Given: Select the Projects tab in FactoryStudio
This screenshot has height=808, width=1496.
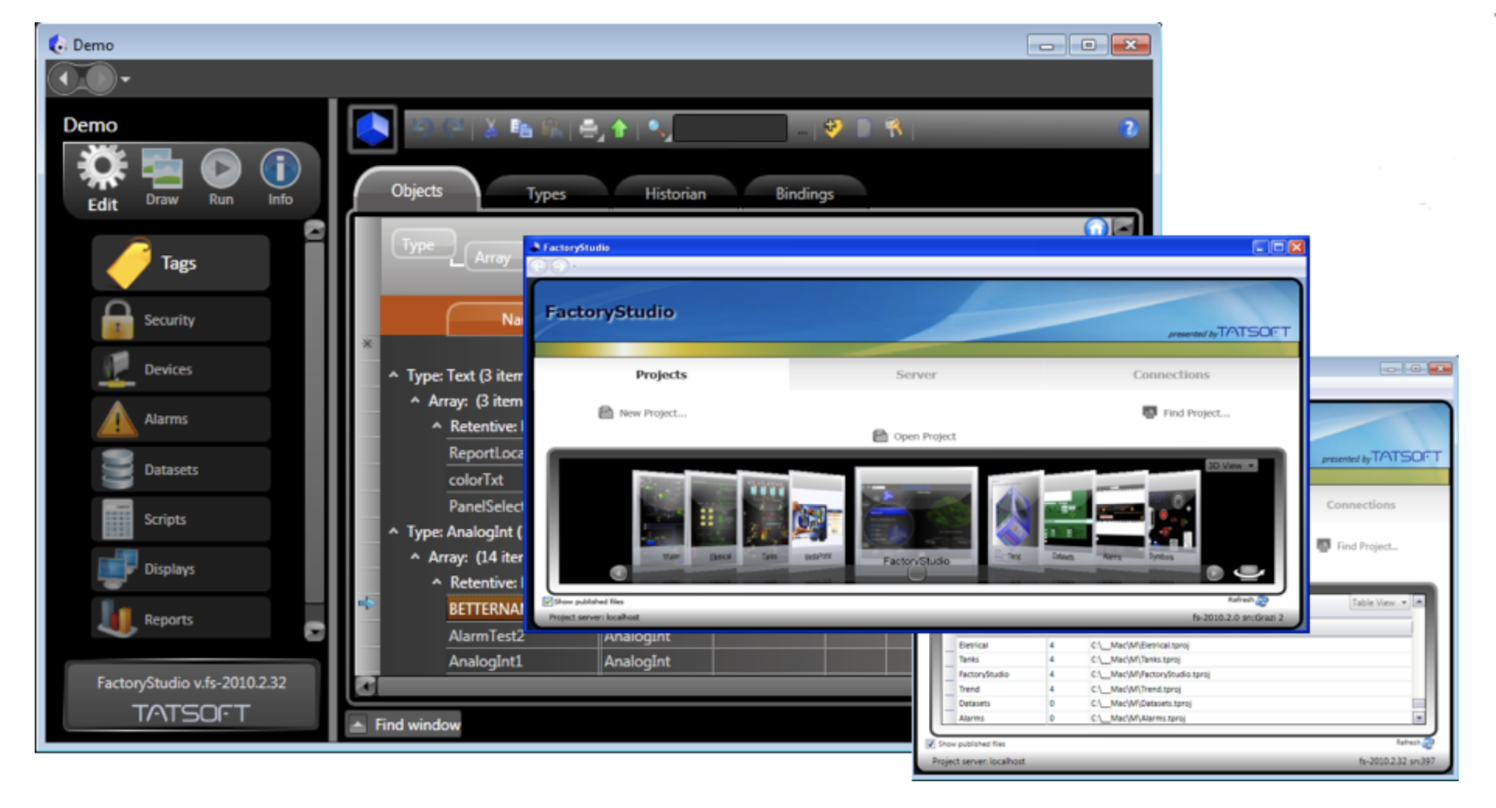Looking at the screenshot, I should [661, 374].
